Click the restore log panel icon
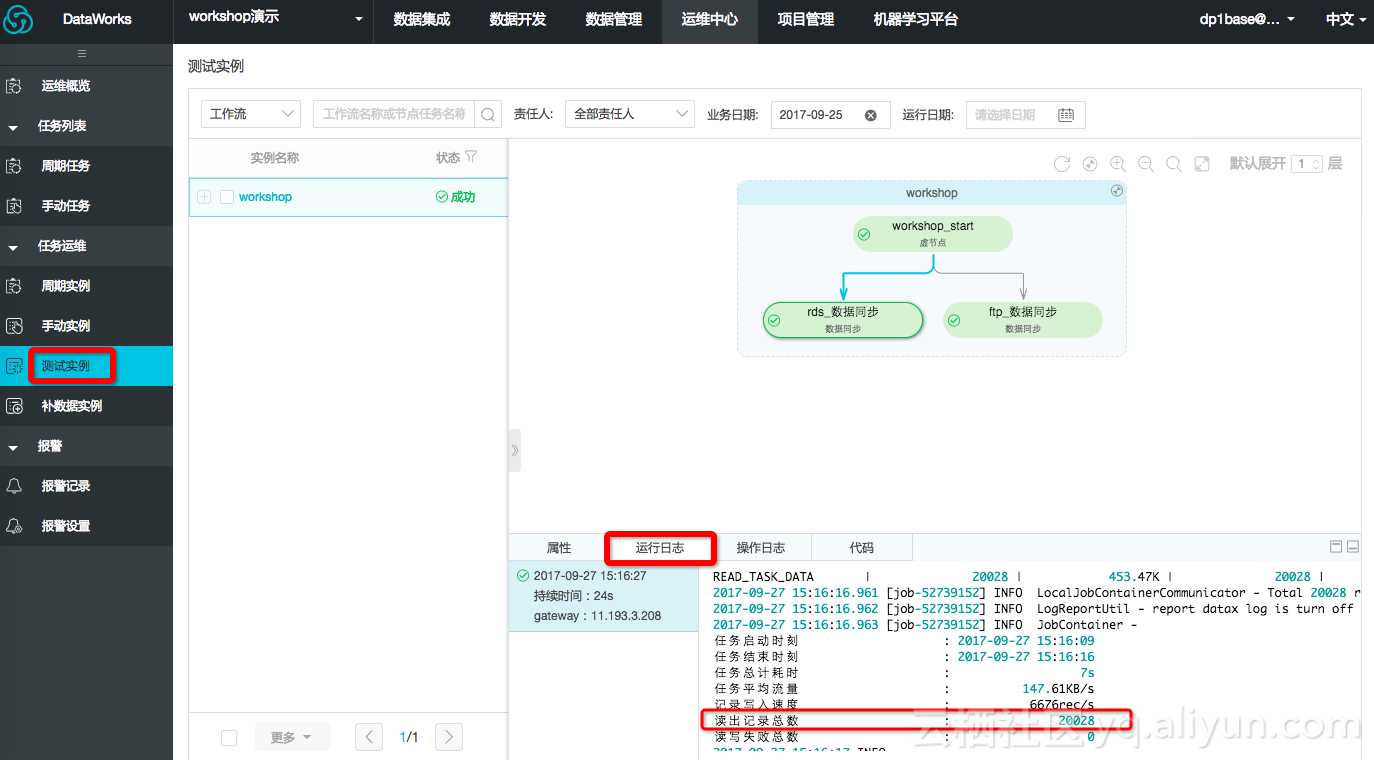The image size is (1374, 760). [1336, 546]
